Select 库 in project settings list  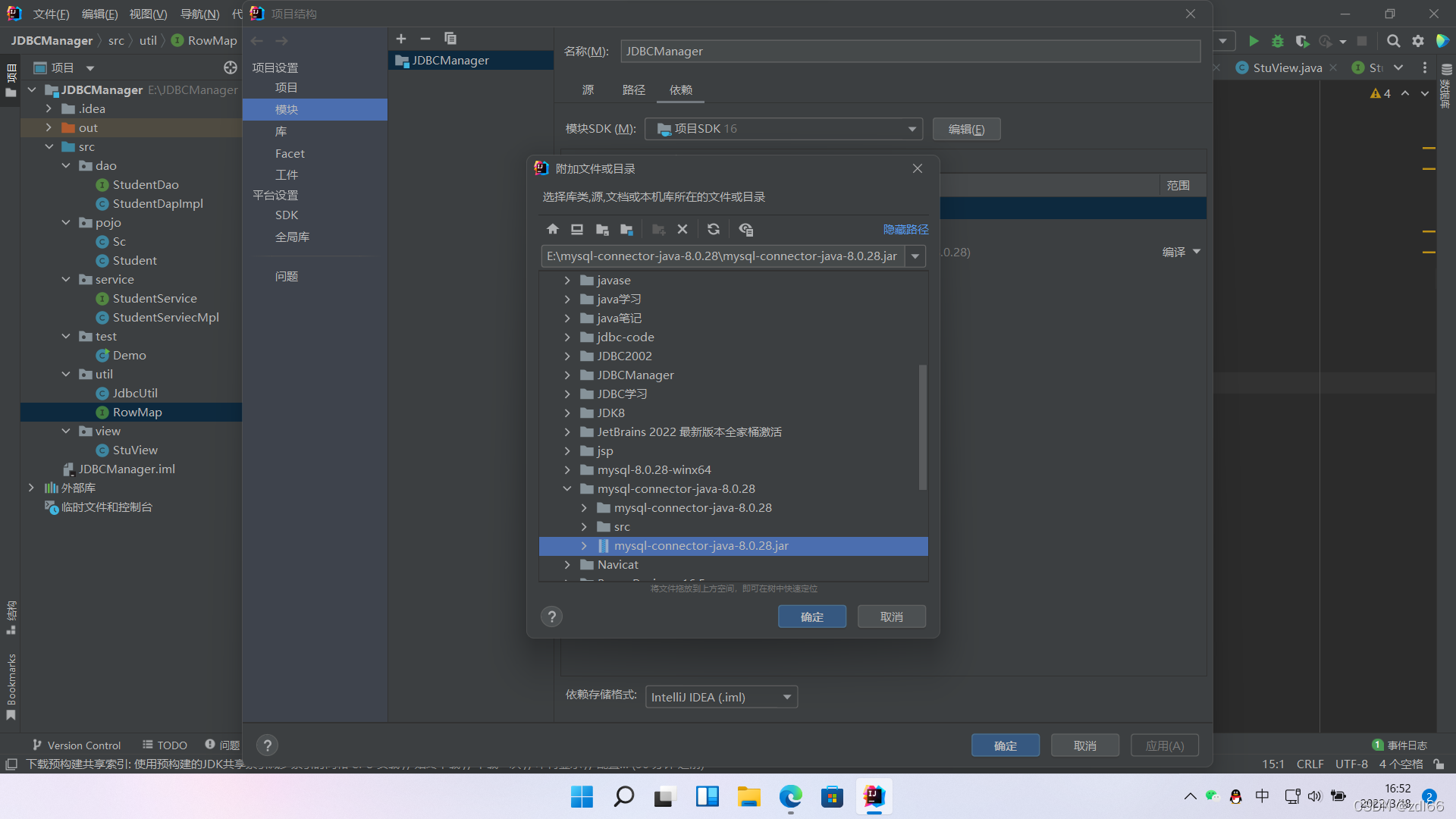tap(281, 131)
